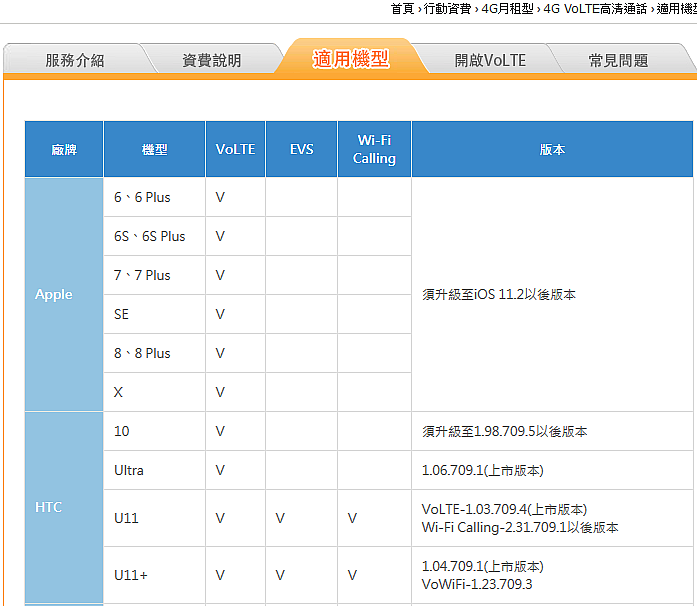Switch to the 資費說明 tab
This screenshot has width=697, height=606.
[x=212, y=60]
